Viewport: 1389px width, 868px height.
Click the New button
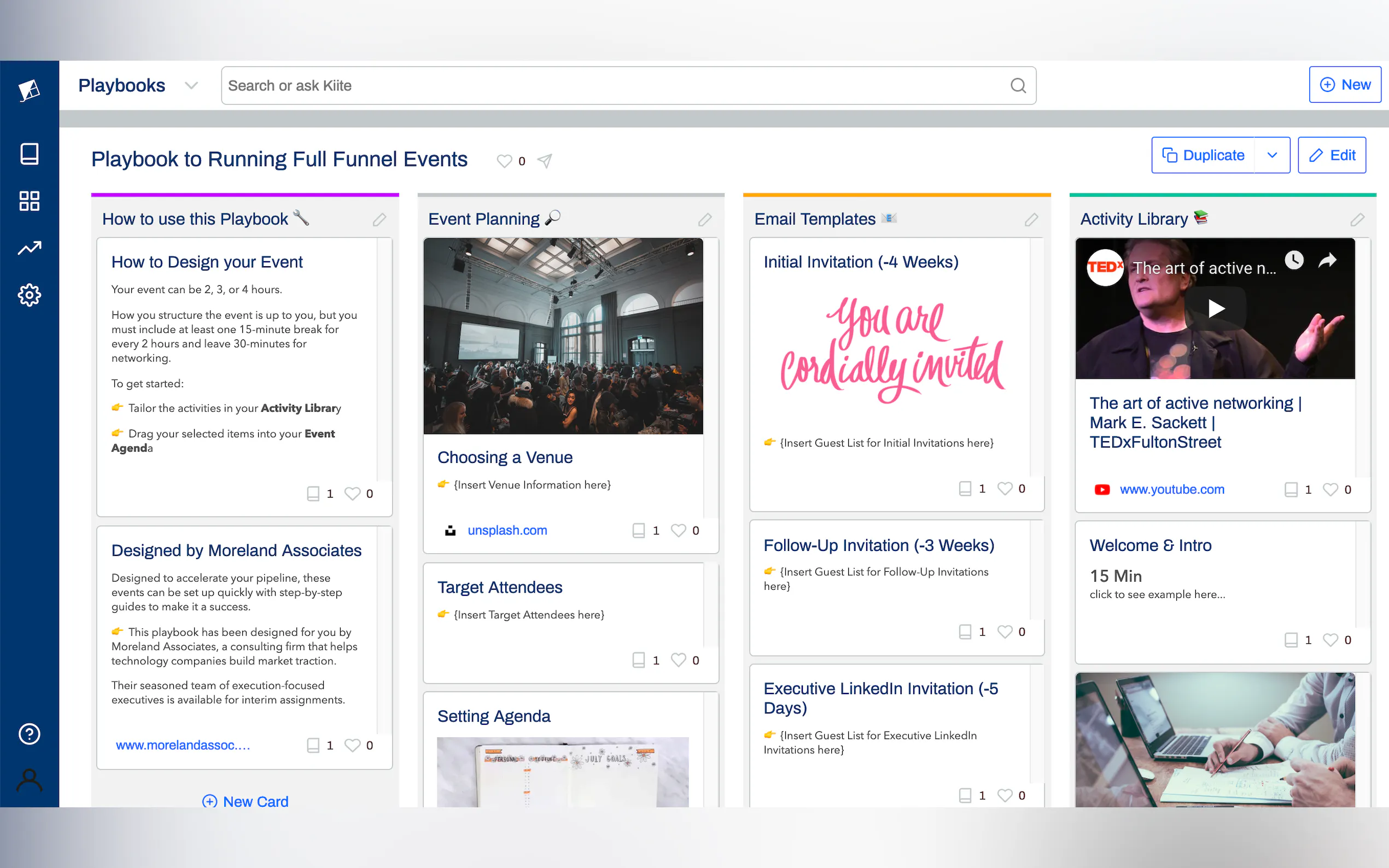coord(1344,85)
